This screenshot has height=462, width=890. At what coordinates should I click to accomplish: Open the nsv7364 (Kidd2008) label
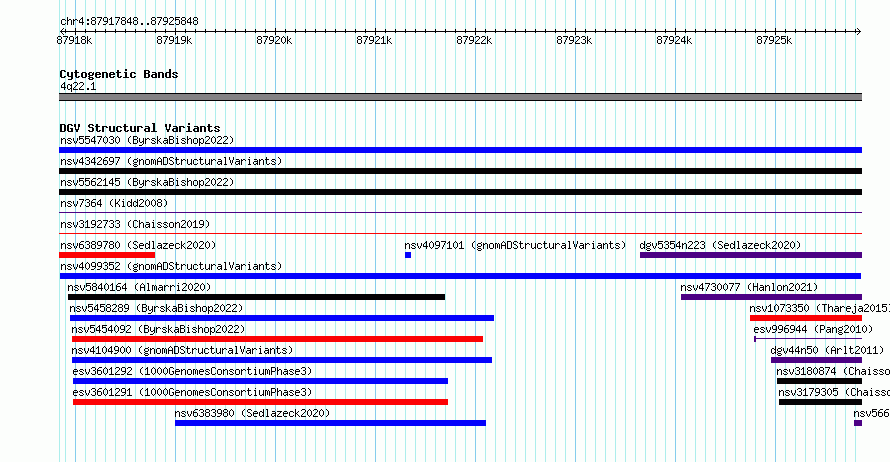(x=114, y=203)
